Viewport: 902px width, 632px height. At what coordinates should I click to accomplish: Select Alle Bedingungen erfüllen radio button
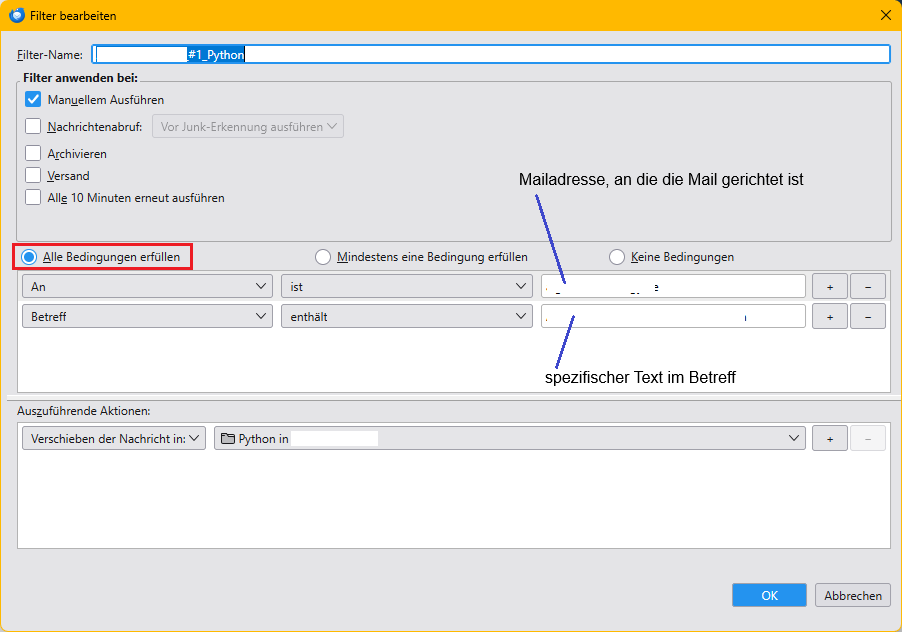(x=29, y=257)
